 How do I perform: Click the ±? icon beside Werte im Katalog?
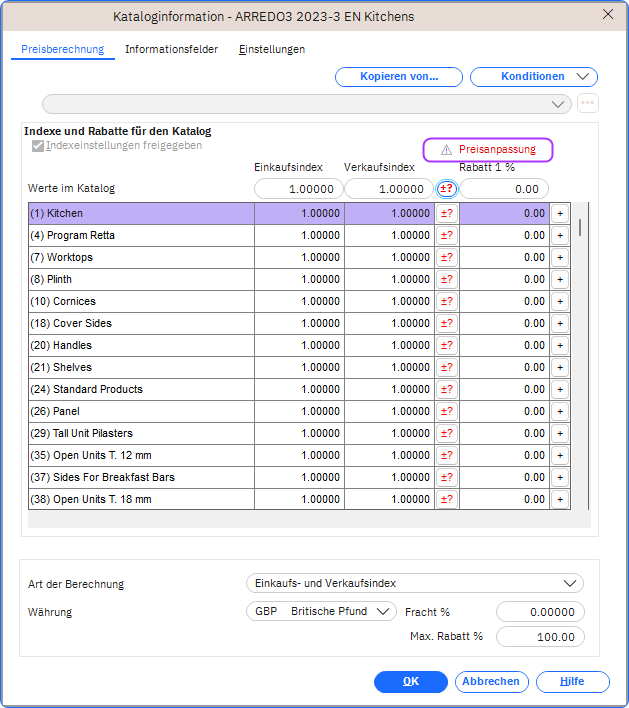pos(448,188)
